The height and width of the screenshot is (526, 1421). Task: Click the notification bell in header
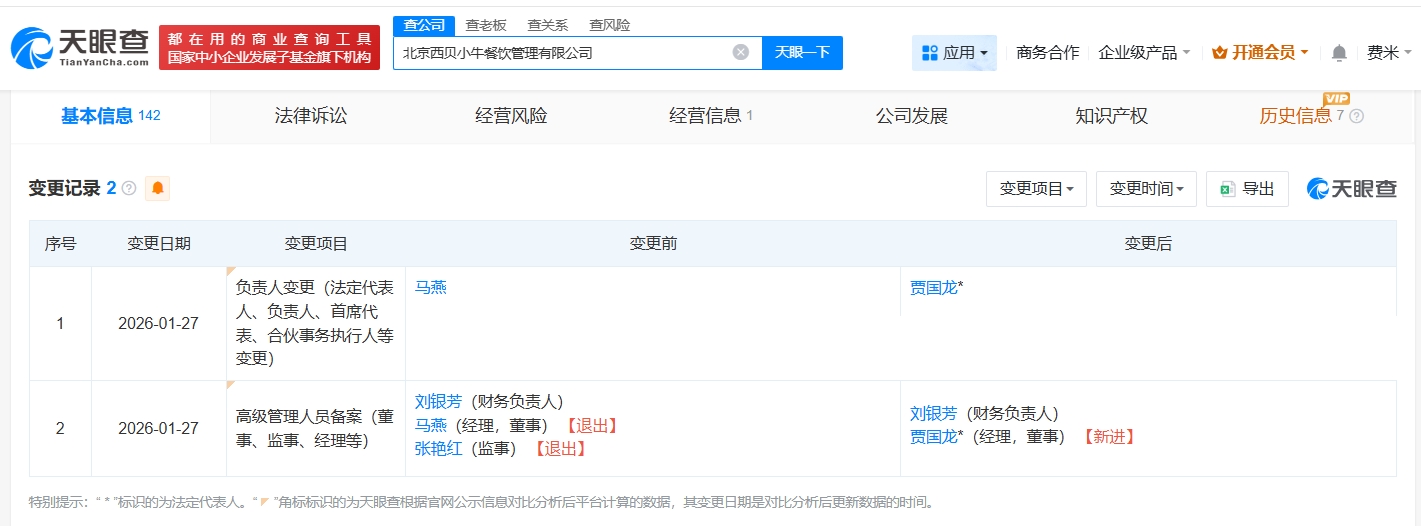coord(1339,53)
